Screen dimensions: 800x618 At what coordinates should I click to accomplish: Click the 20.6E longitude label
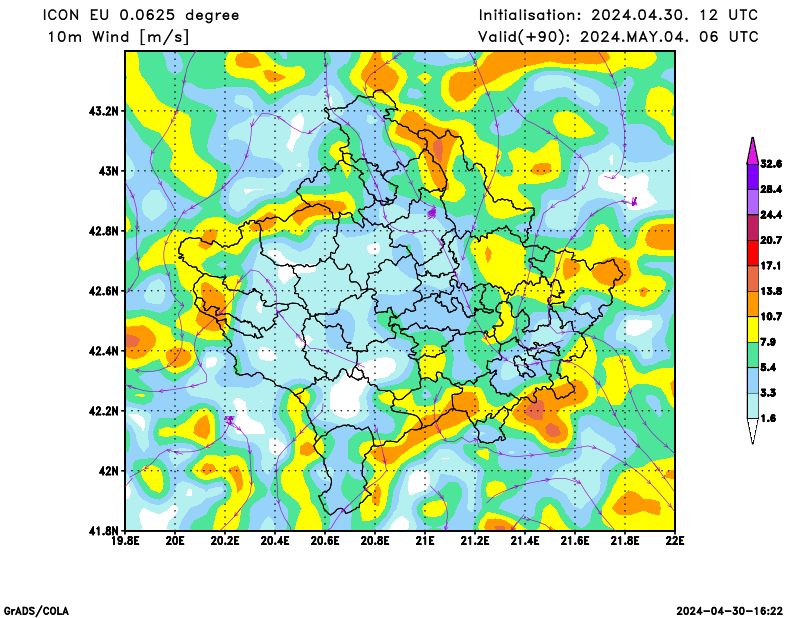pos(325,540)
